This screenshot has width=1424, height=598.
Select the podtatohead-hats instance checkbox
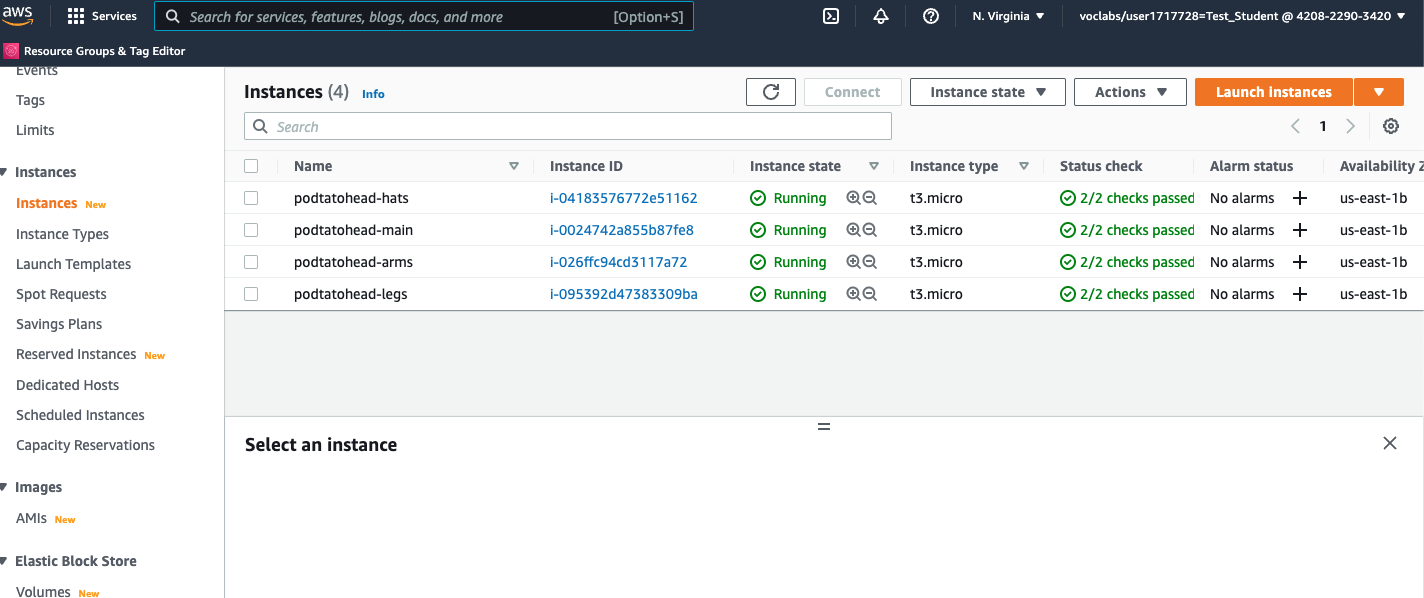pos(251,198)
